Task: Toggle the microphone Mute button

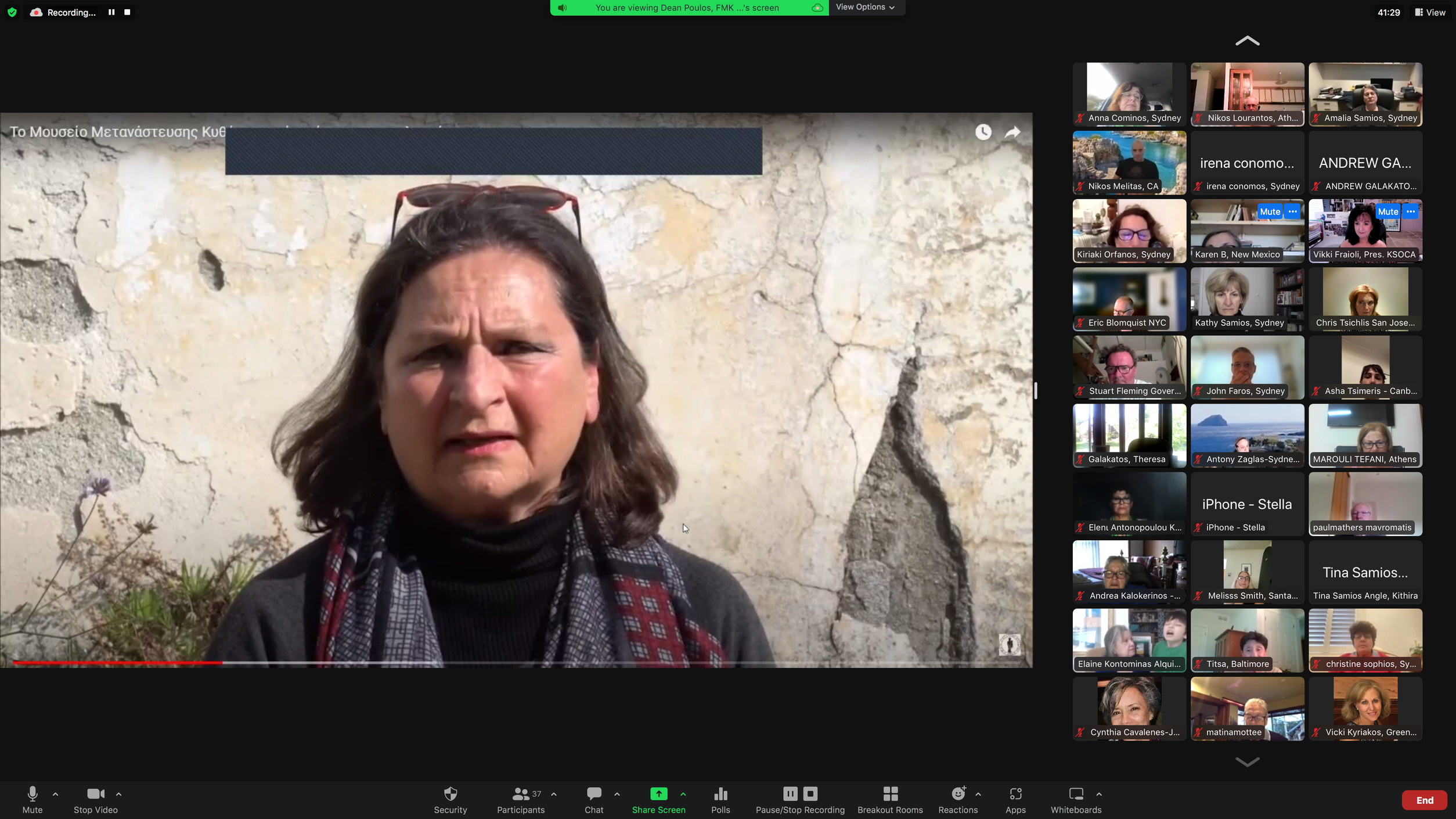Action: click(x=33, y=794)
